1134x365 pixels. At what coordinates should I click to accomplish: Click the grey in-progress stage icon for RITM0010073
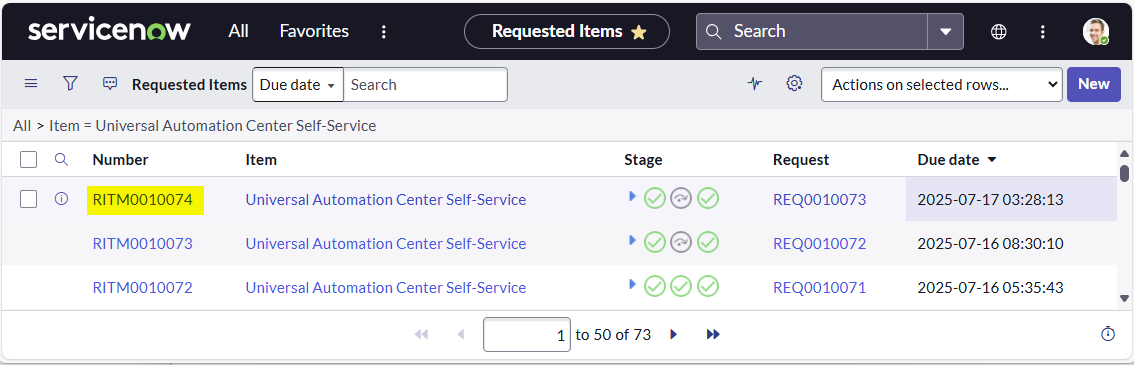(x=681, y=242)
